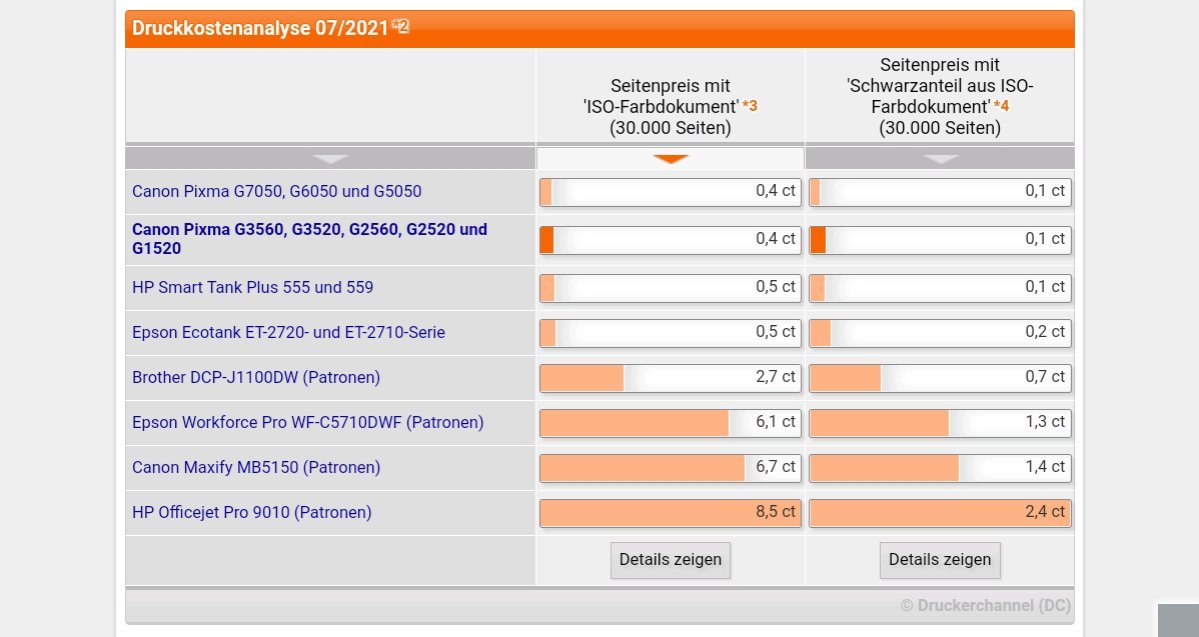Click the 0,7 ct bar for Brother DCP-J1100DW

pyautogui.click(x=940, y=377)
